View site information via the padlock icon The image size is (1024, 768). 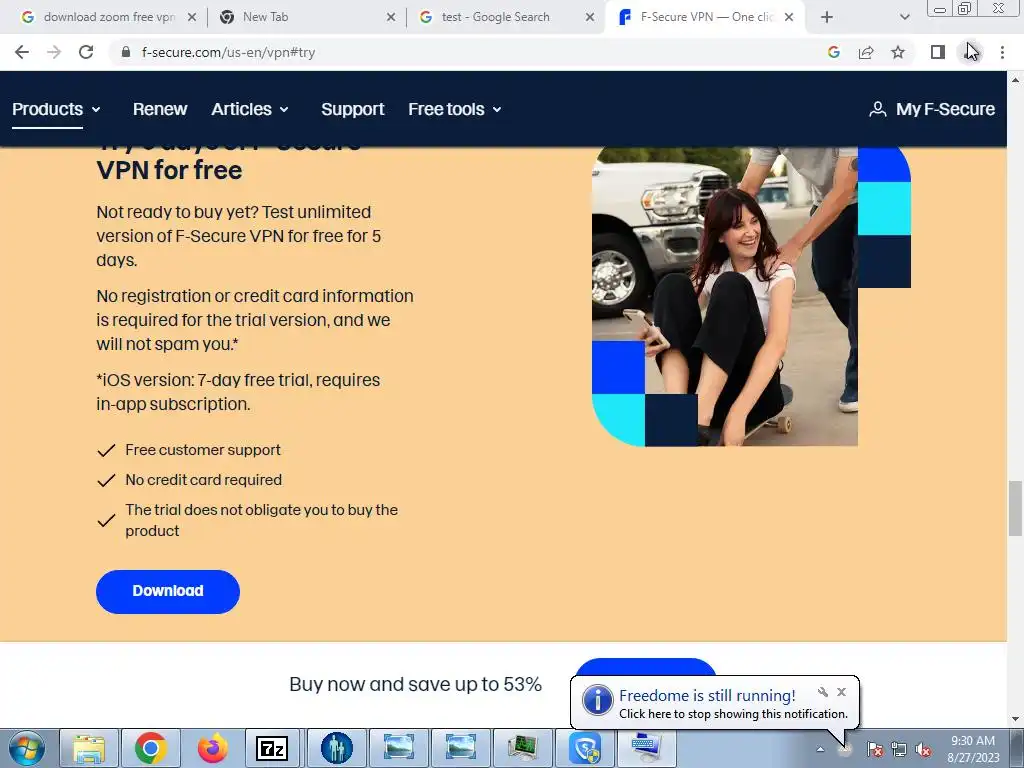126,52
